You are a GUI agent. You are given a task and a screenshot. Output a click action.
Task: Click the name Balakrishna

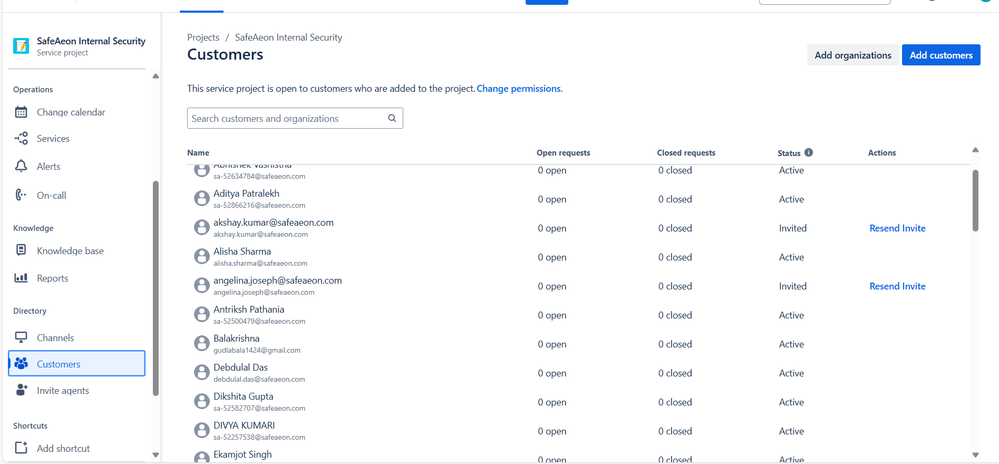[236, 338]
